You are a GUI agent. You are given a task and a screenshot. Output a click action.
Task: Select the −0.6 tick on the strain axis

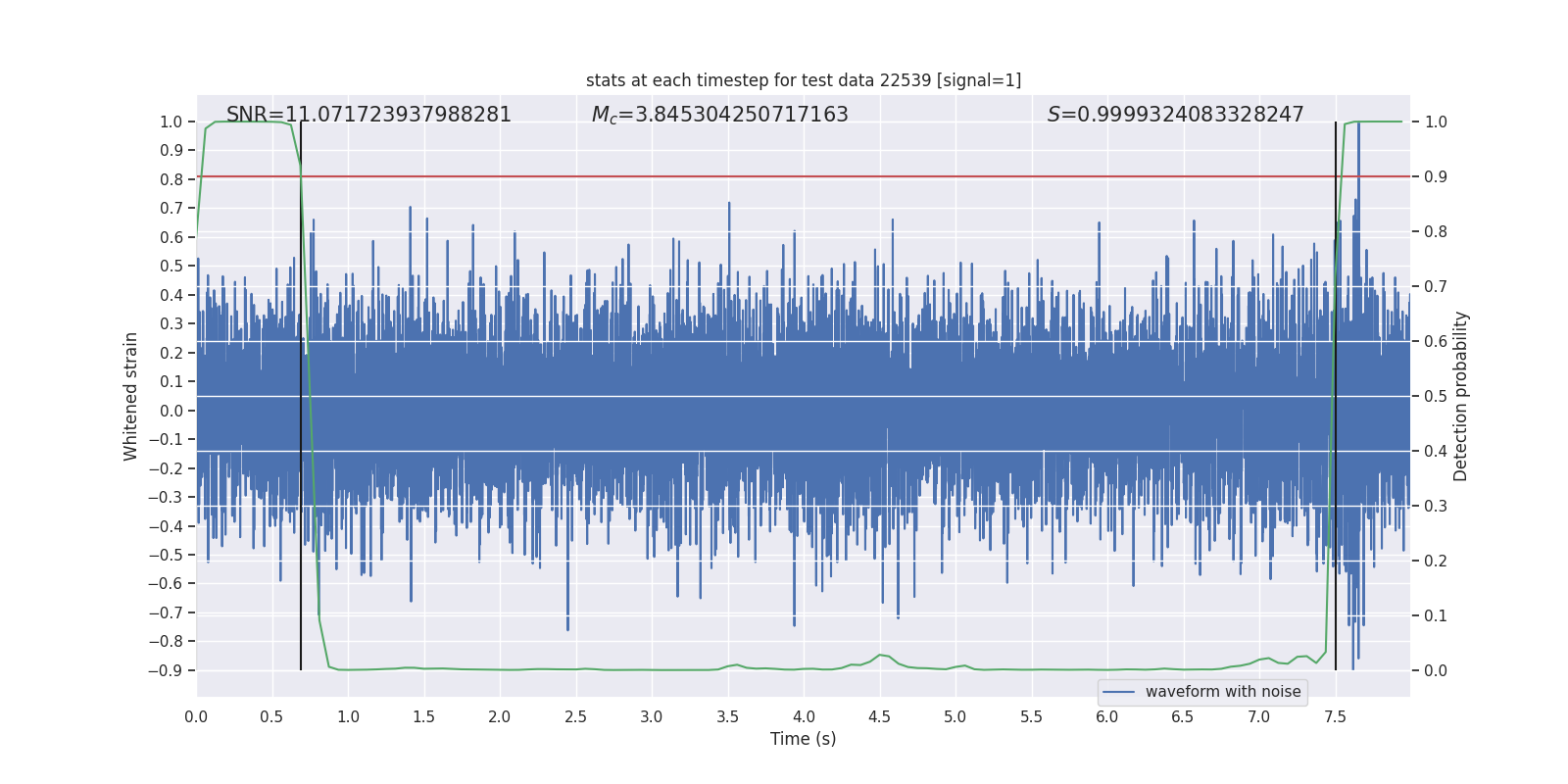[166, 584]
